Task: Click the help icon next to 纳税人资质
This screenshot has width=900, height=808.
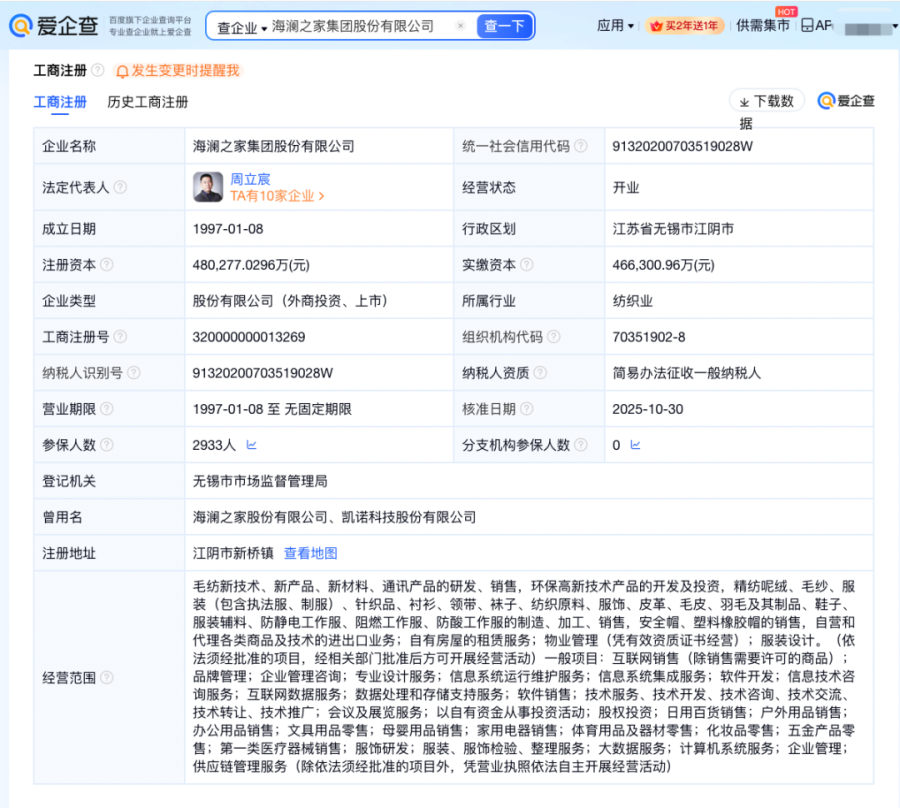Action: [x=540, y=373]
